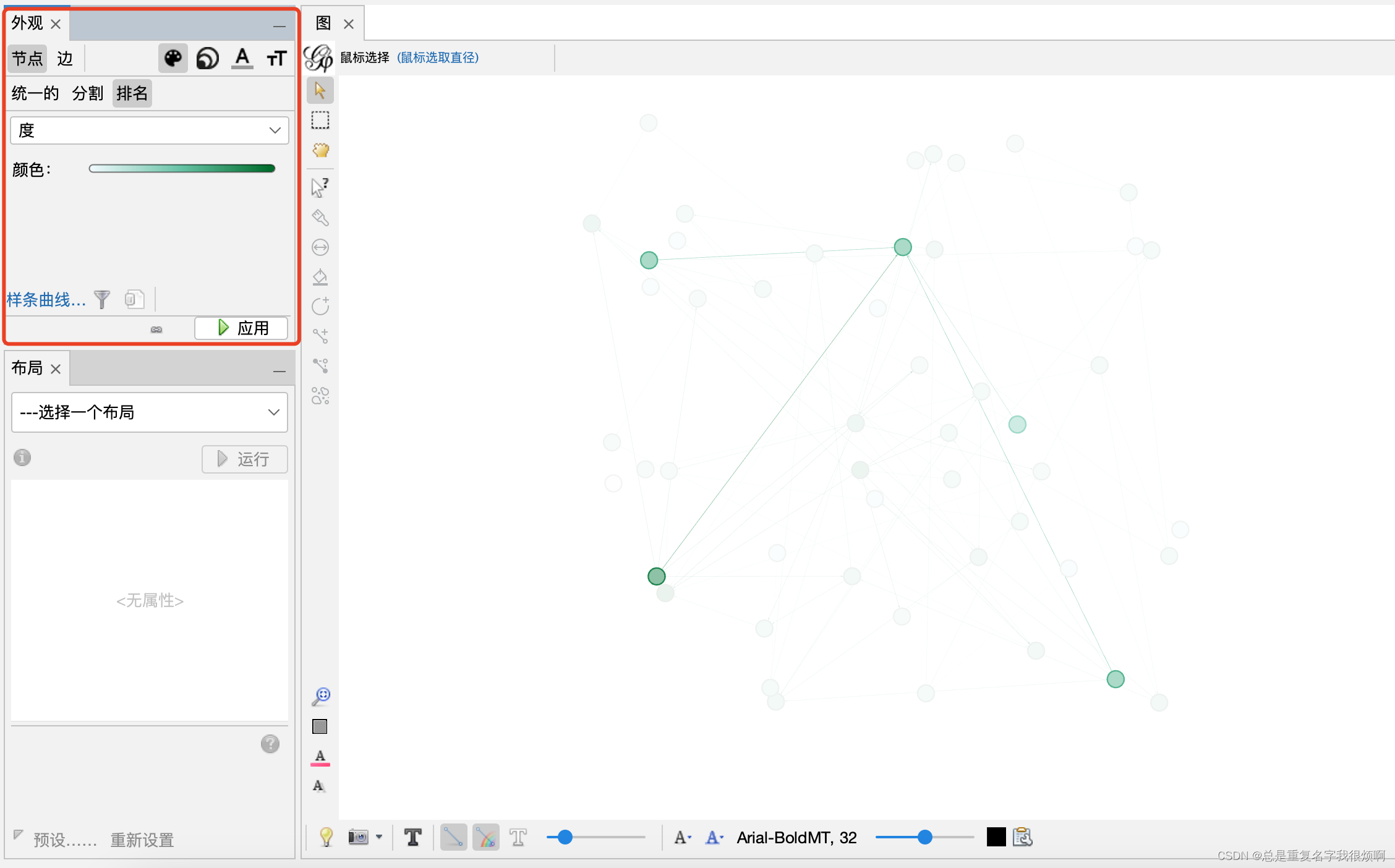Image resolution: width=1395 pixels, height=868 pixels.
Task: Click the label color icon
Action: coord(242,58)
